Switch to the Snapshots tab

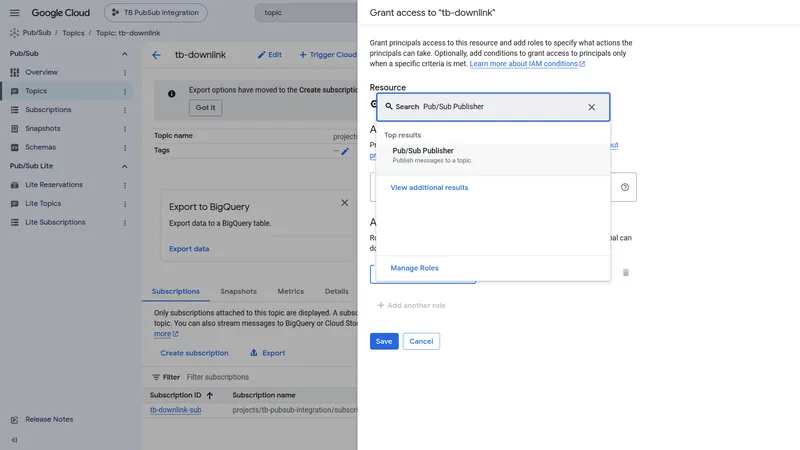(x=238, y=291)
